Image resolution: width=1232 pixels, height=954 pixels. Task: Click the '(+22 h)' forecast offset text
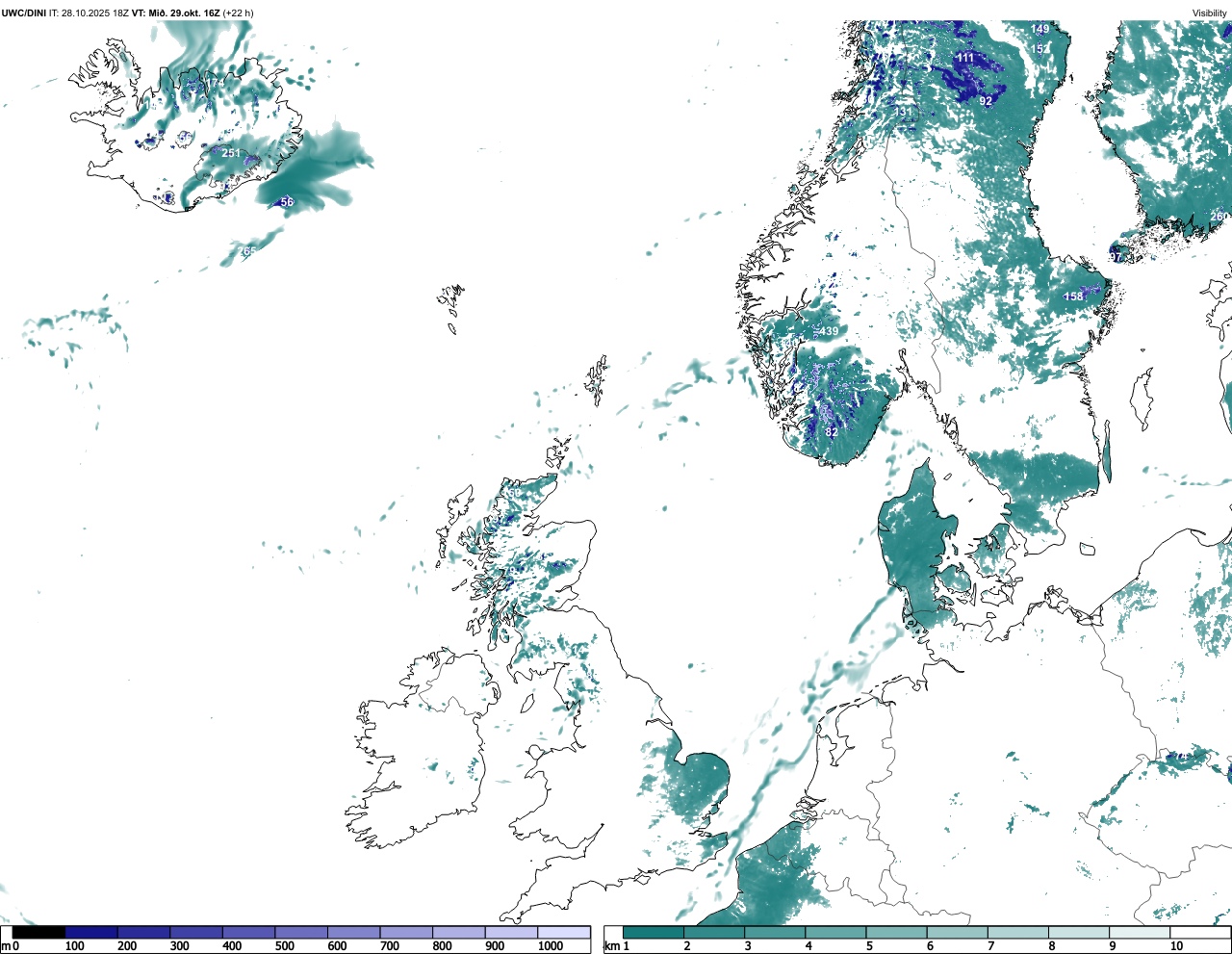click(239, 13)
